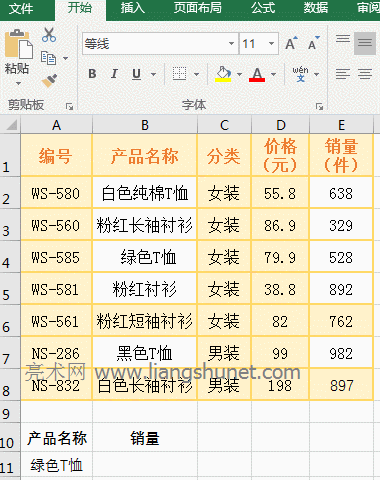
Task: Switch to the 插入 (Insert) tab
Action: pos(133,8)
